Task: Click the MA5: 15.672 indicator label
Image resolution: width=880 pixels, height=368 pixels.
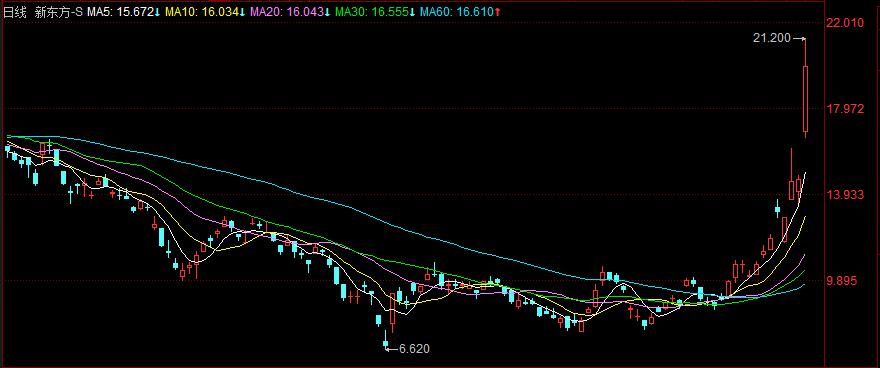Action: [120, 12]
